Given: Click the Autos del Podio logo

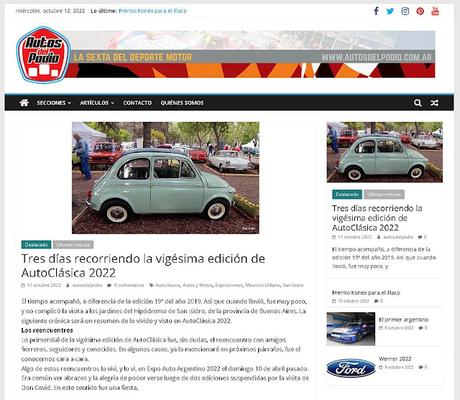Looking at the screenshot, I should click(43, 55).
